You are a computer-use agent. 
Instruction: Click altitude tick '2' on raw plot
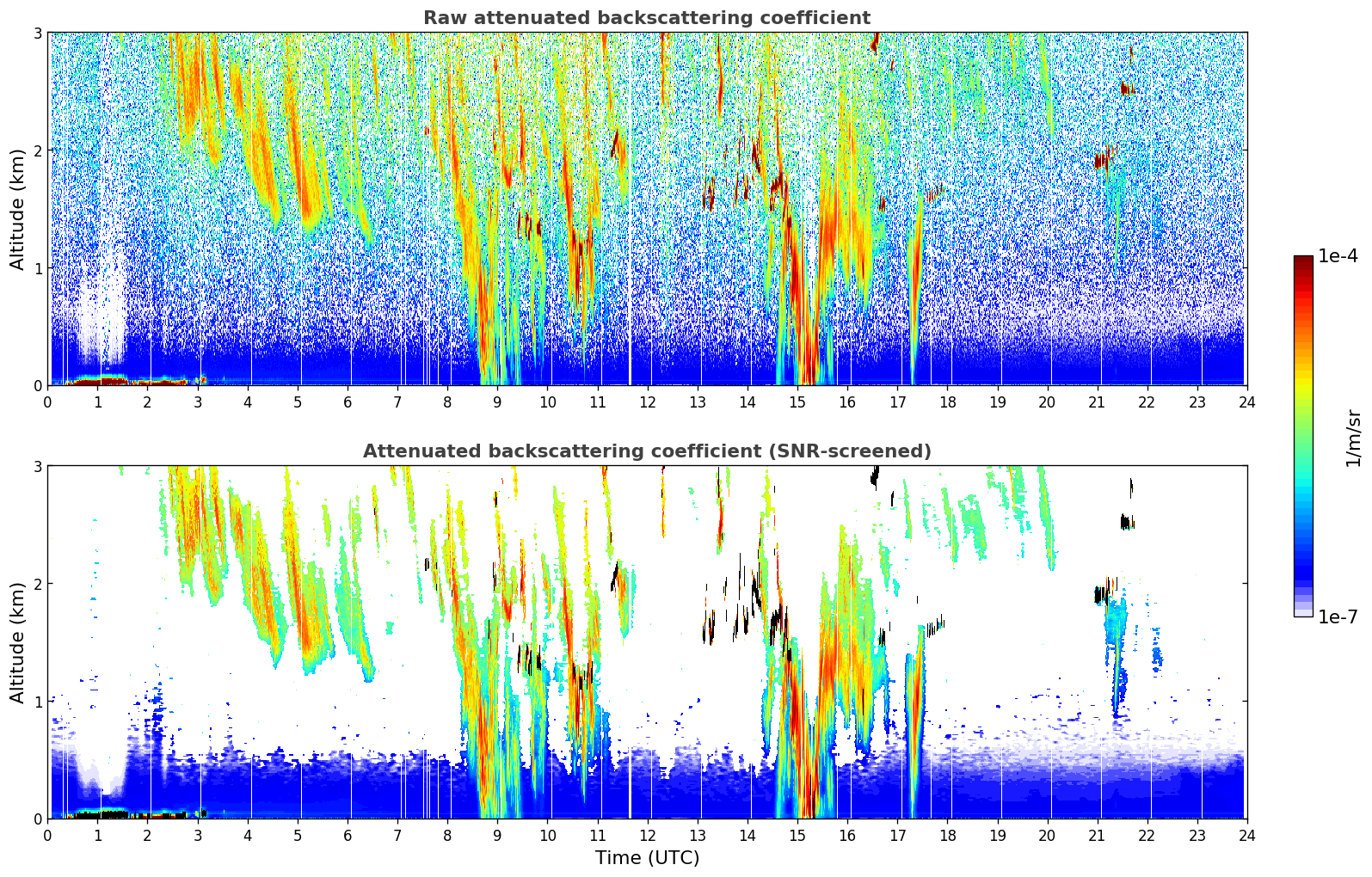[38, 150]
